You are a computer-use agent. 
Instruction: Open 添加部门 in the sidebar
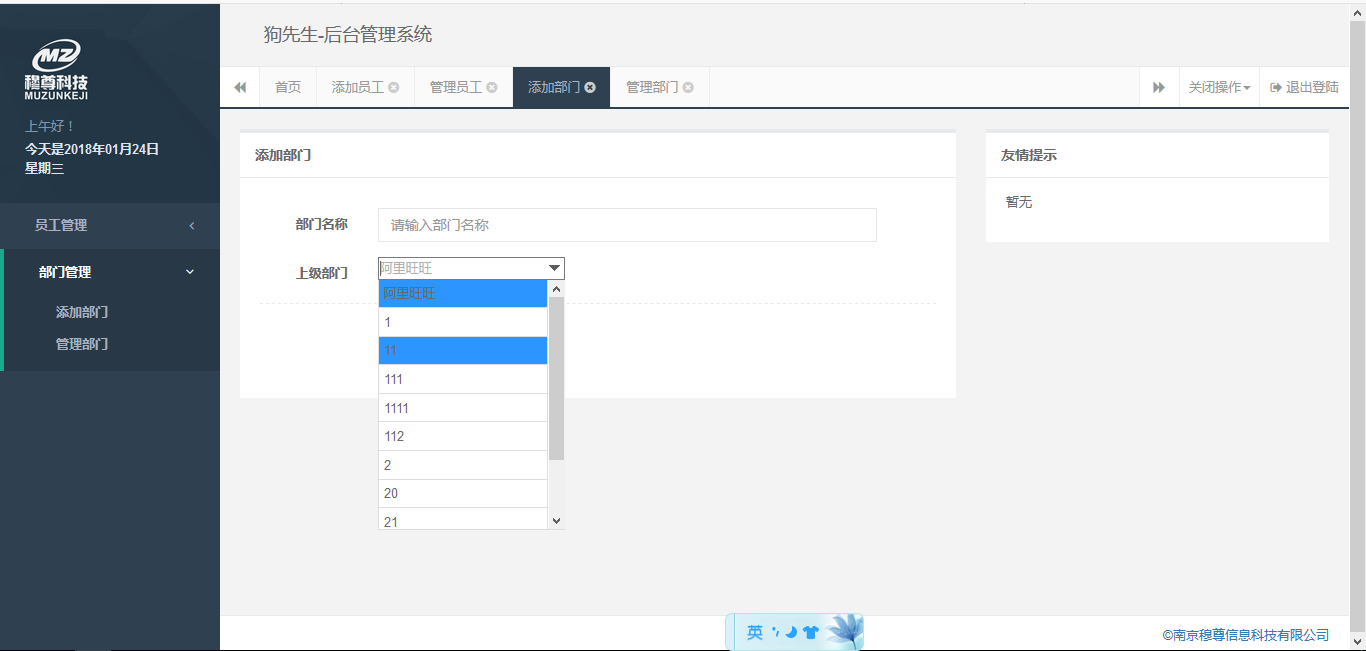[x=82, y=312]
